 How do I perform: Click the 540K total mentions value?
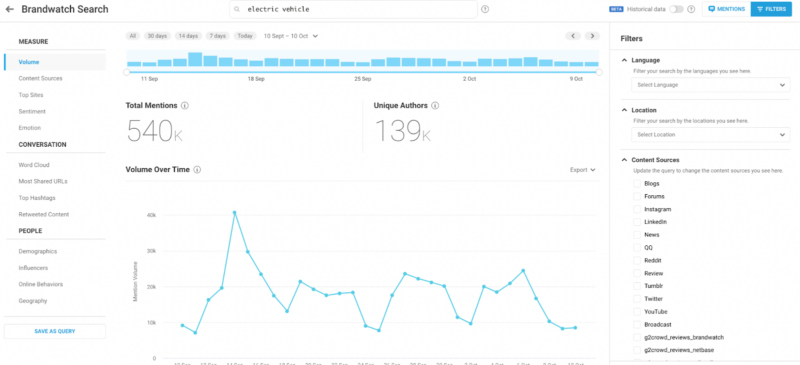pos(155,131)
